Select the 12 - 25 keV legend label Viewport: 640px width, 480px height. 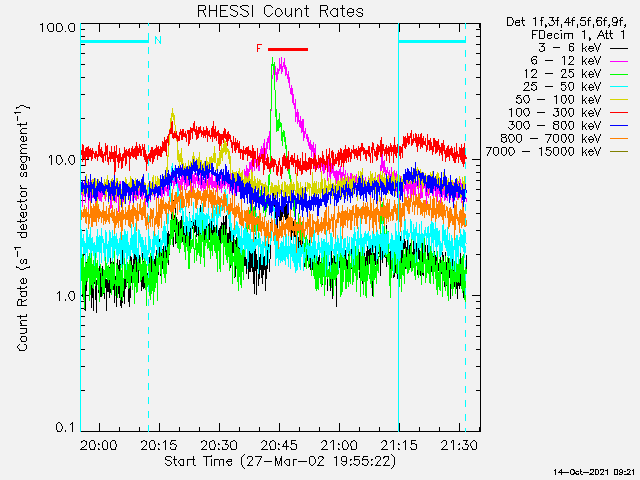click(562, 74)
